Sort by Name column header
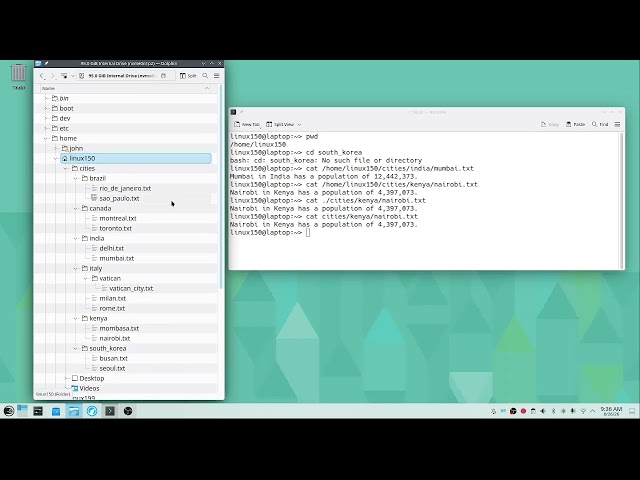 coord(126,88)
